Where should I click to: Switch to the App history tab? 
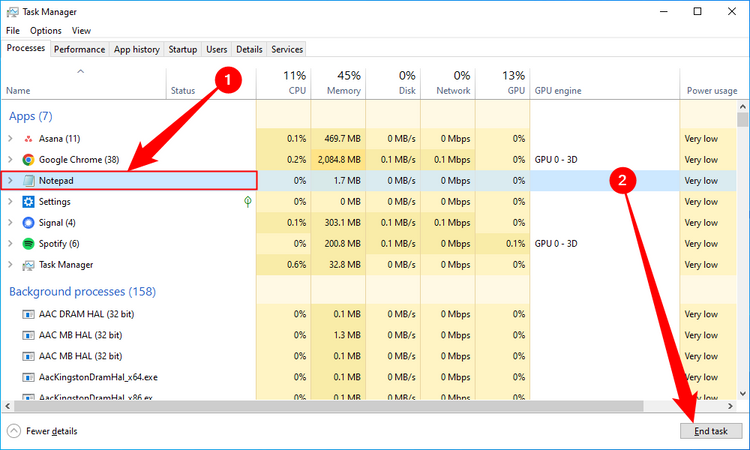(137, 49)
